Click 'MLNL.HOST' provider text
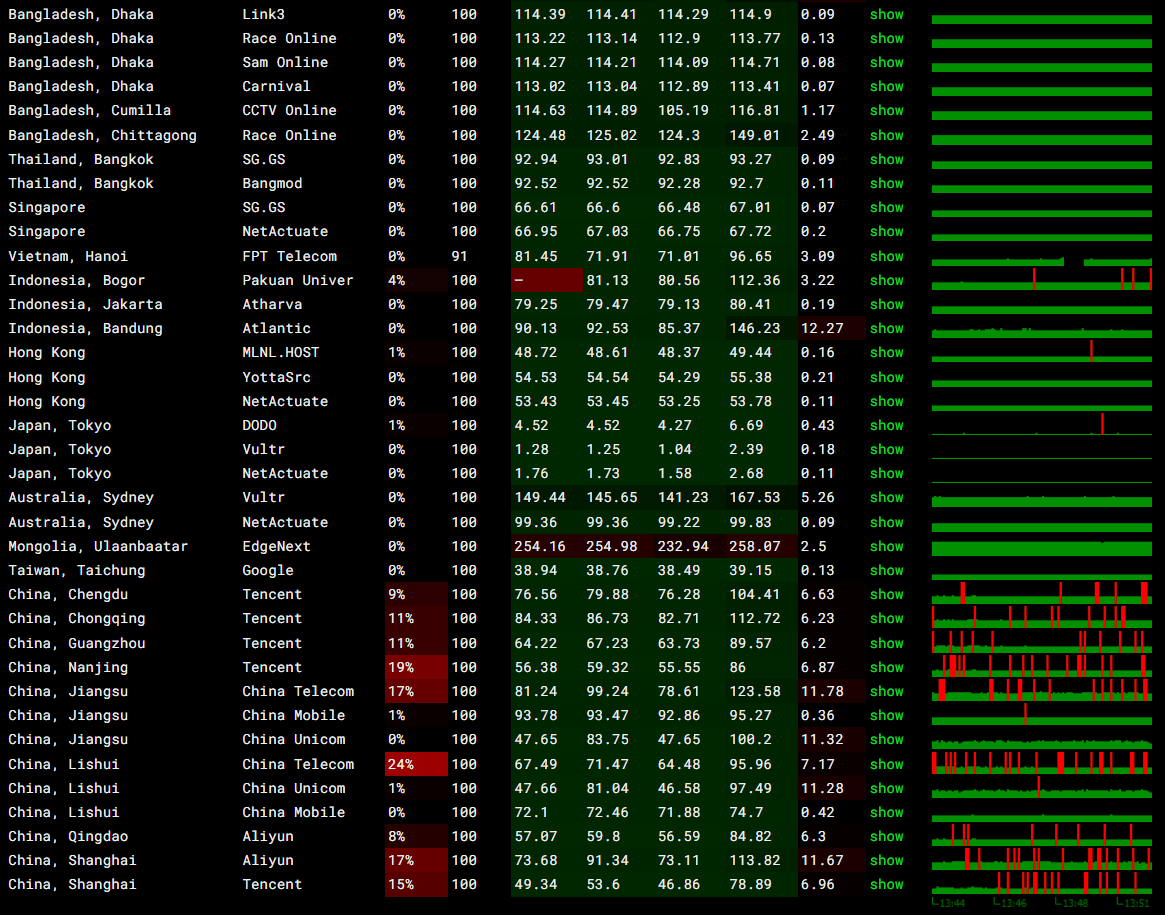 (280, 352)
